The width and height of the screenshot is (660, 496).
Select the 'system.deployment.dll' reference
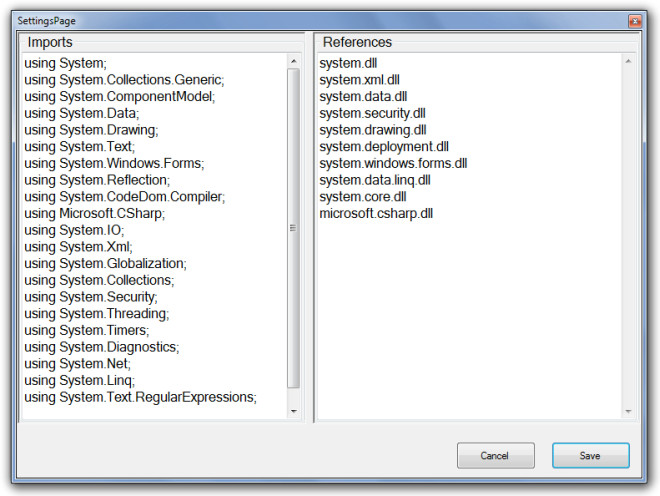coord(384,147)
